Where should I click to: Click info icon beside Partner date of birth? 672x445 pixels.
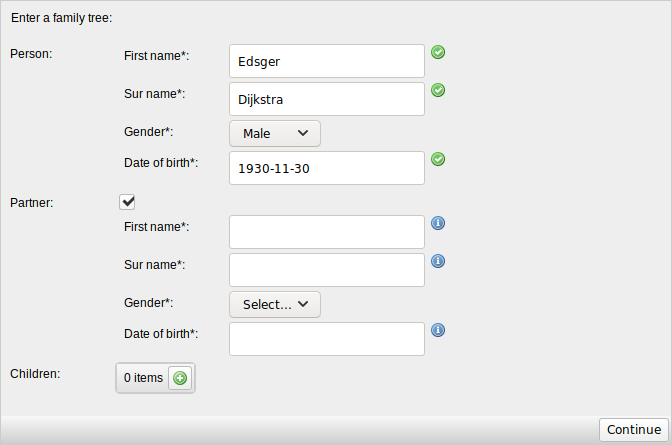click(438, 330)
